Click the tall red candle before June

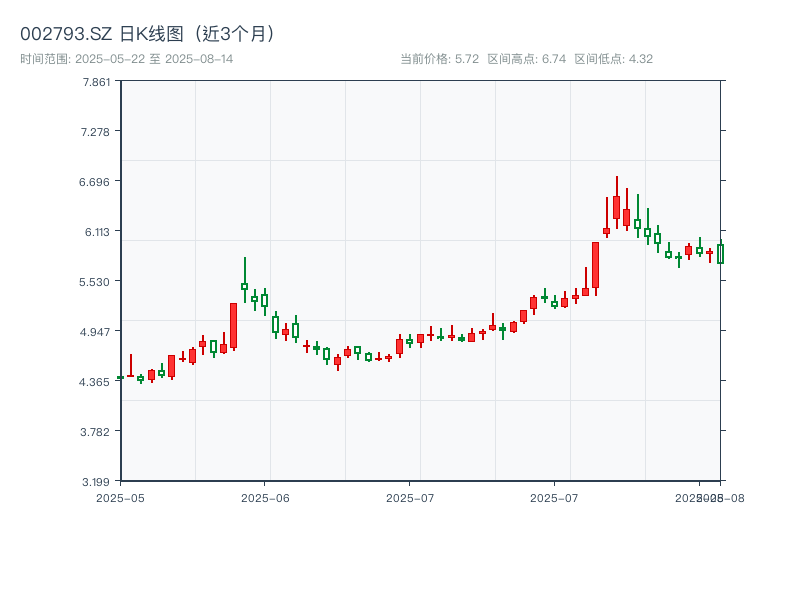[x=233, y=325]
